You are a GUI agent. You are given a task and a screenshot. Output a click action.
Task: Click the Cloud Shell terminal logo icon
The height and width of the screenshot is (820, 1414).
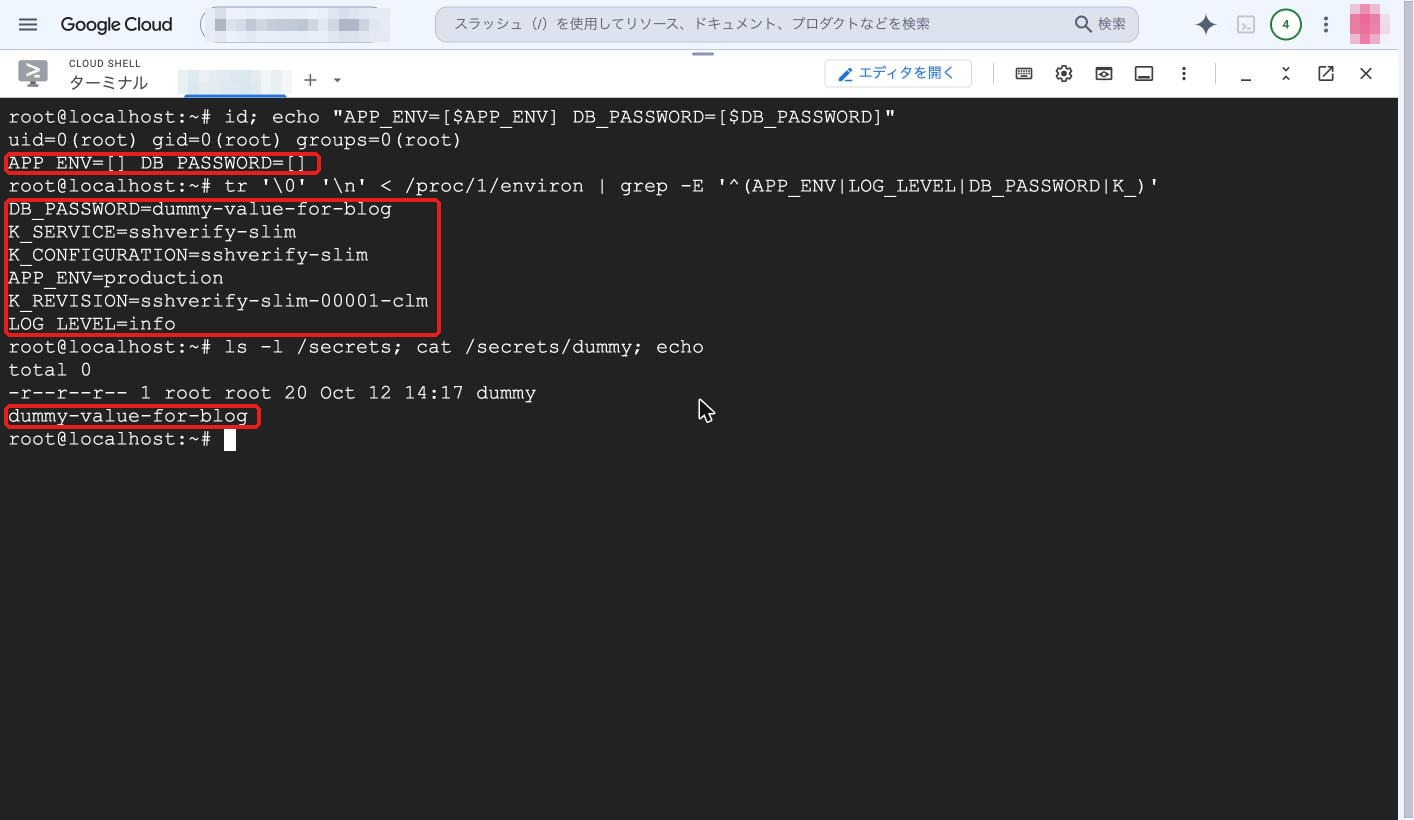click(33, 73)
